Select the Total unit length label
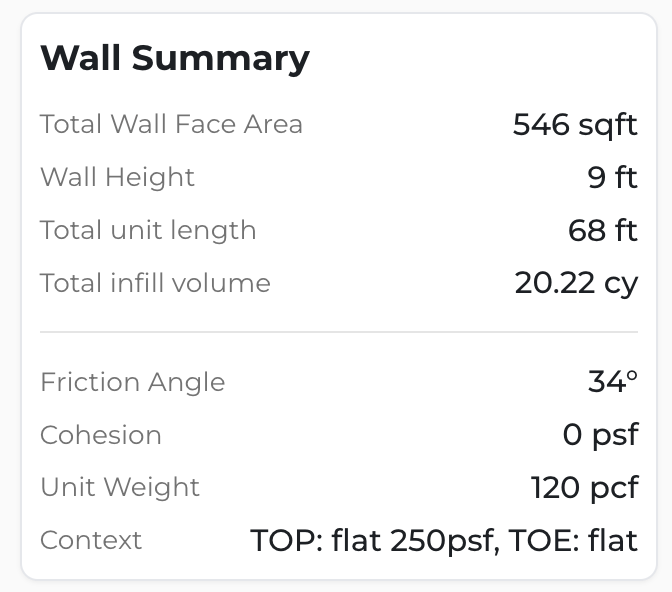Viewport: 672px width, 592px height. click(148, 230)
